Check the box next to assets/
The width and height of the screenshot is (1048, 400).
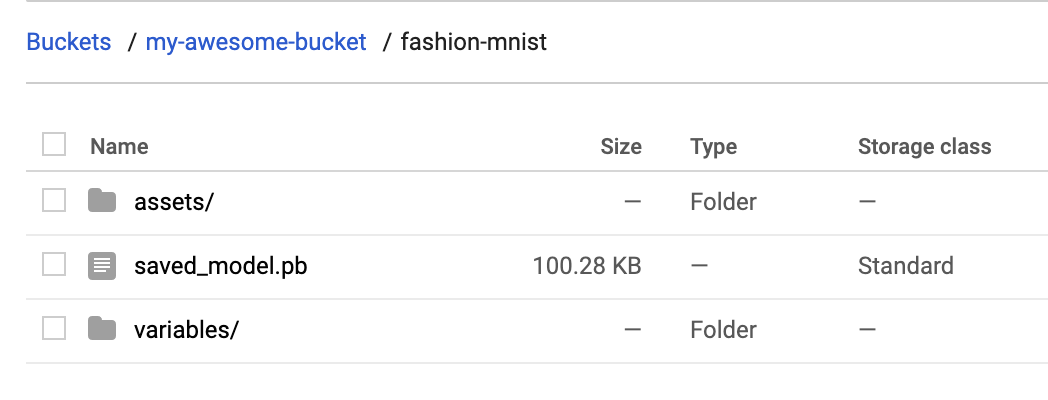click(x=54, y=202)
